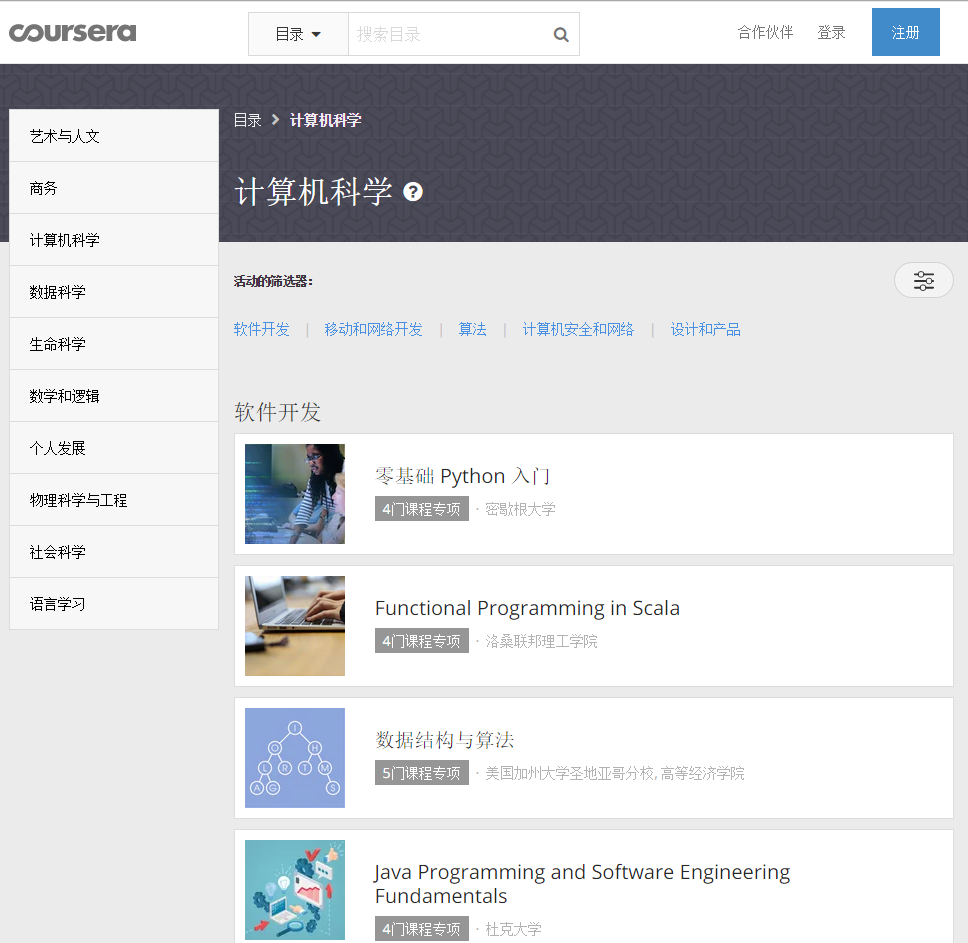Viewport: 968px width, 943px height.
Task: Click the help question mark beside 计算机科学
Action: 413,192
